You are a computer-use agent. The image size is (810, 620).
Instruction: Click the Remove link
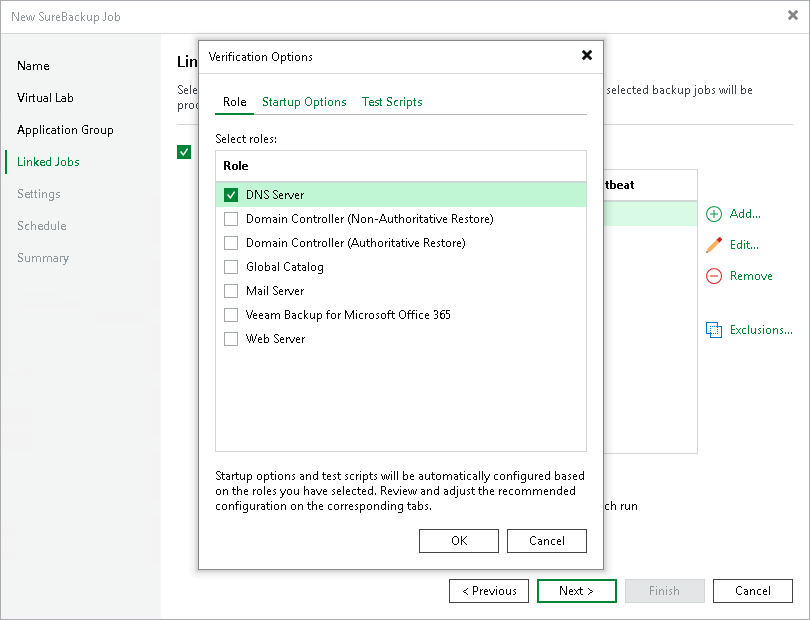751,276
